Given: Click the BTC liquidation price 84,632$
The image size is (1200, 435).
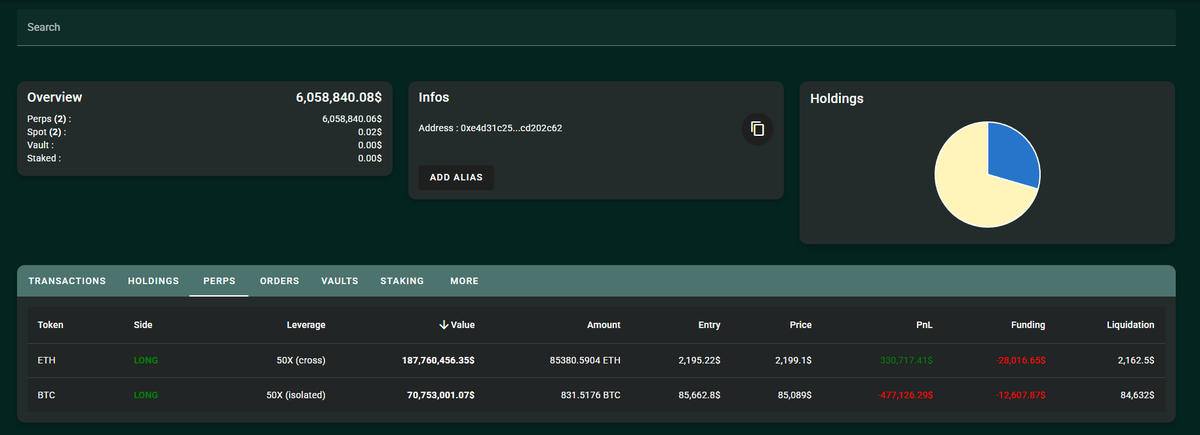Looking at the screenshot, I should [1135, 395].
